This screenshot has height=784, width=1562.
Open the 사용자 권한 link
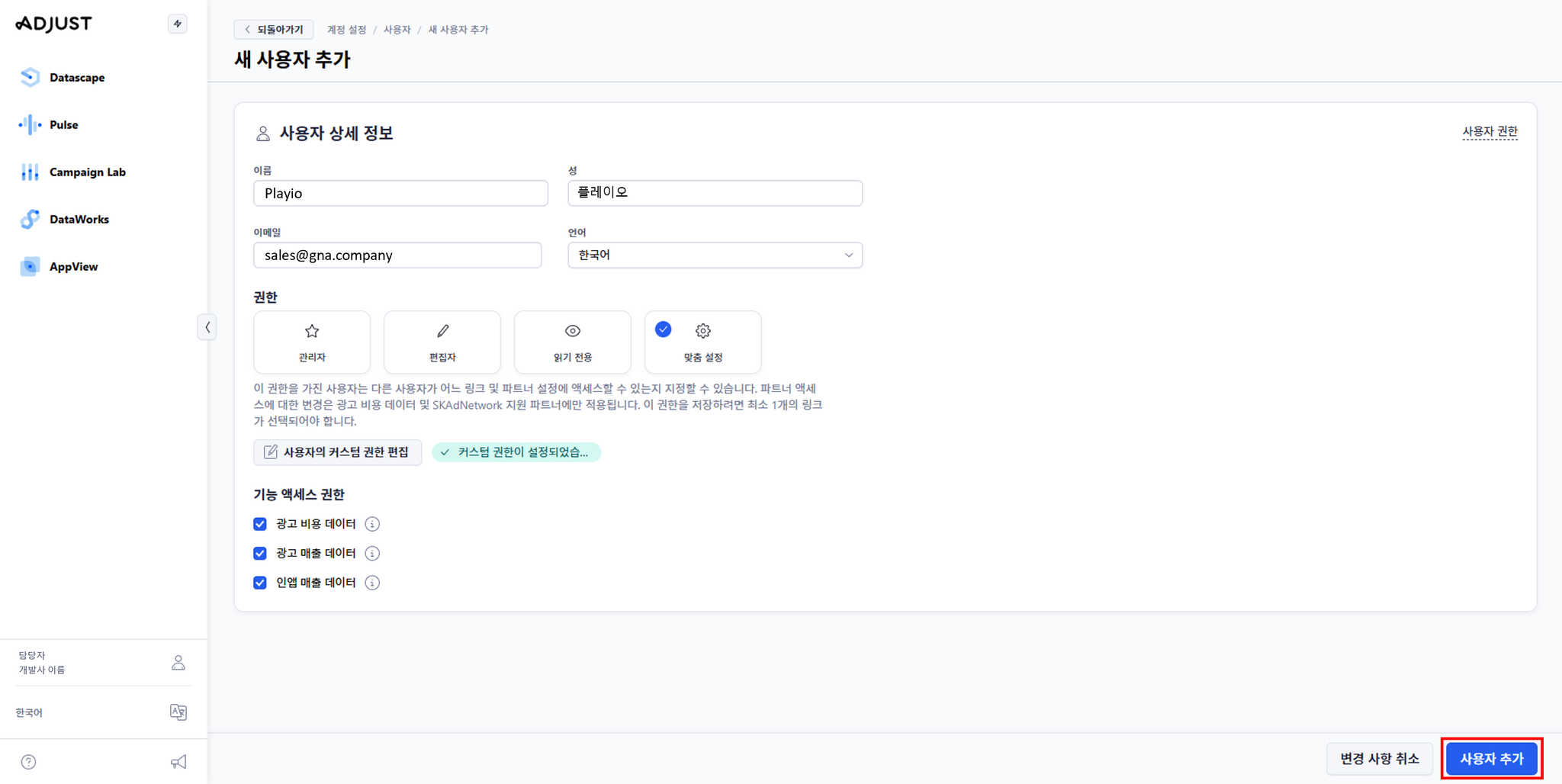point(1490,131)
